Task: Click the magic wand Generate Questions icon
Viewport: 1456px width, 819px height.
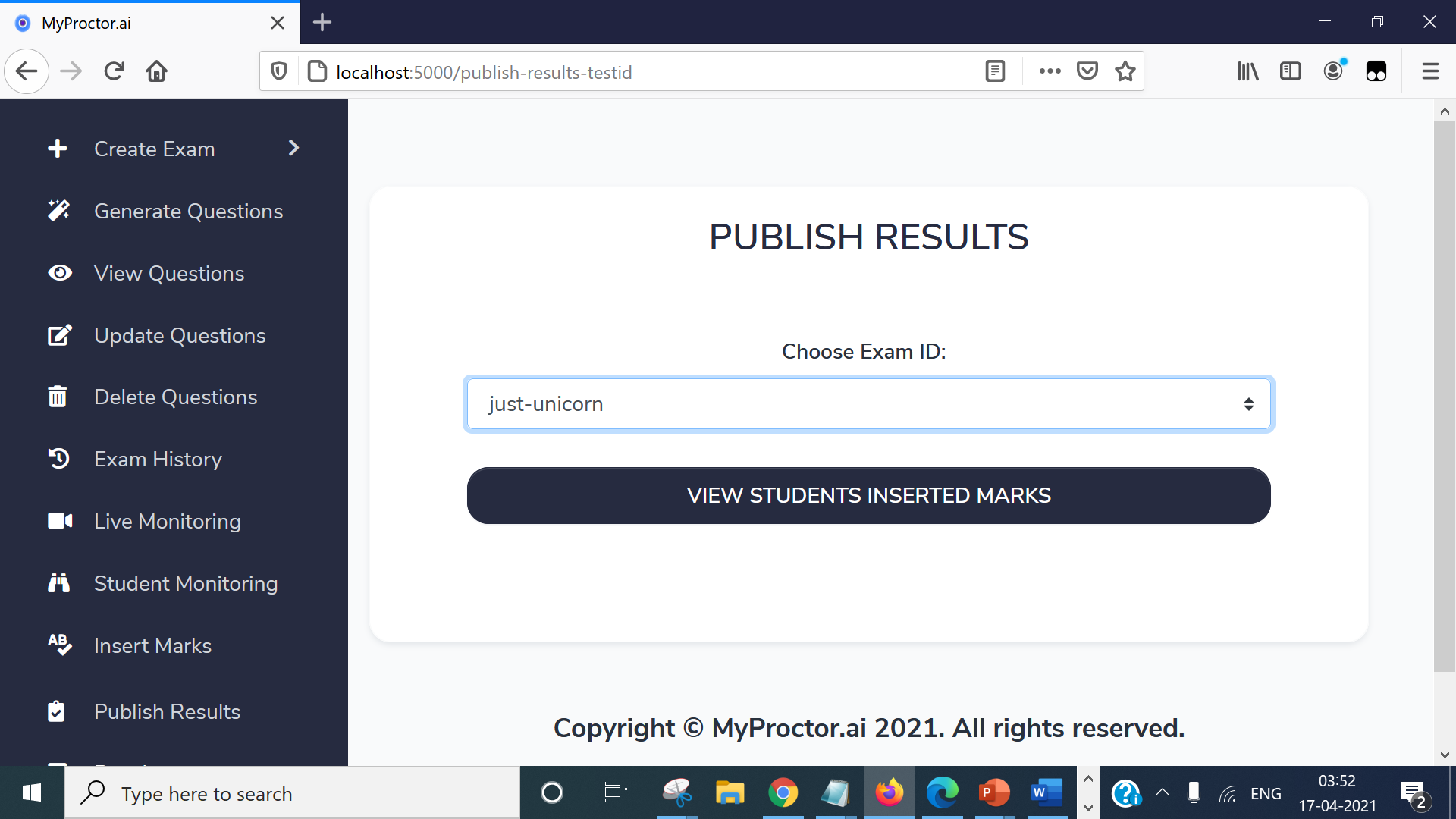Action: point(59,211)
